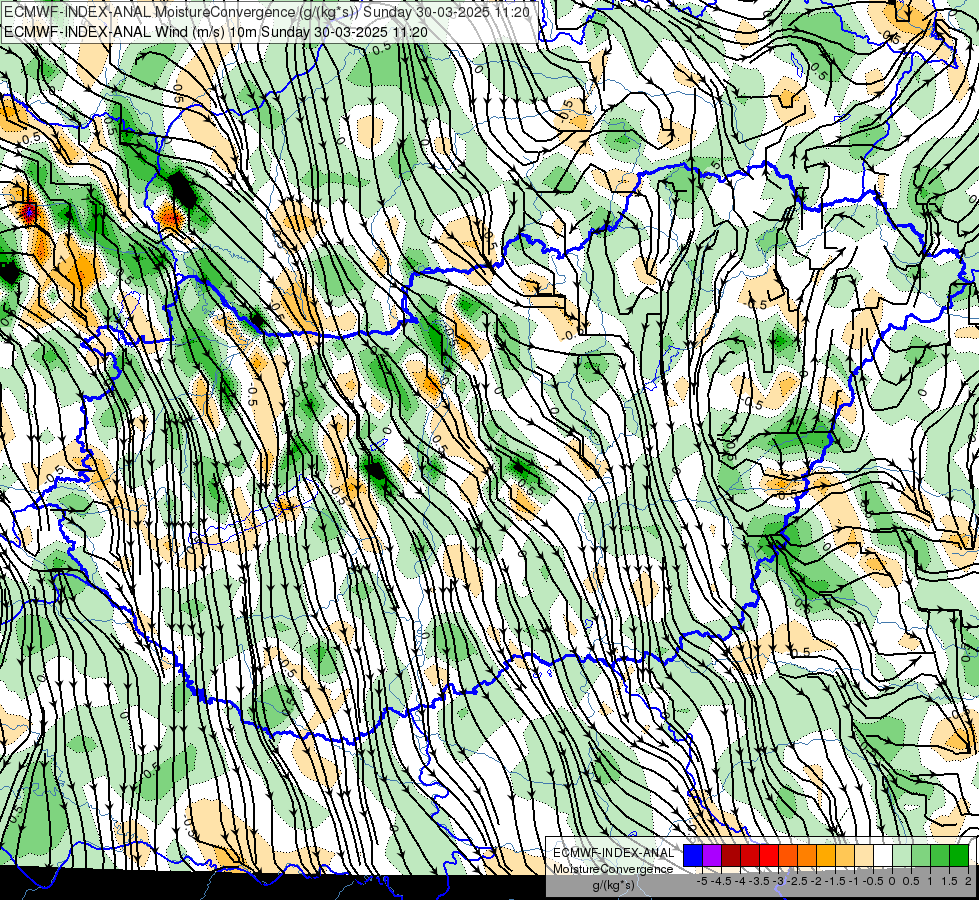Select the bright red swatch between -3.5 and -3

point(769,856)
